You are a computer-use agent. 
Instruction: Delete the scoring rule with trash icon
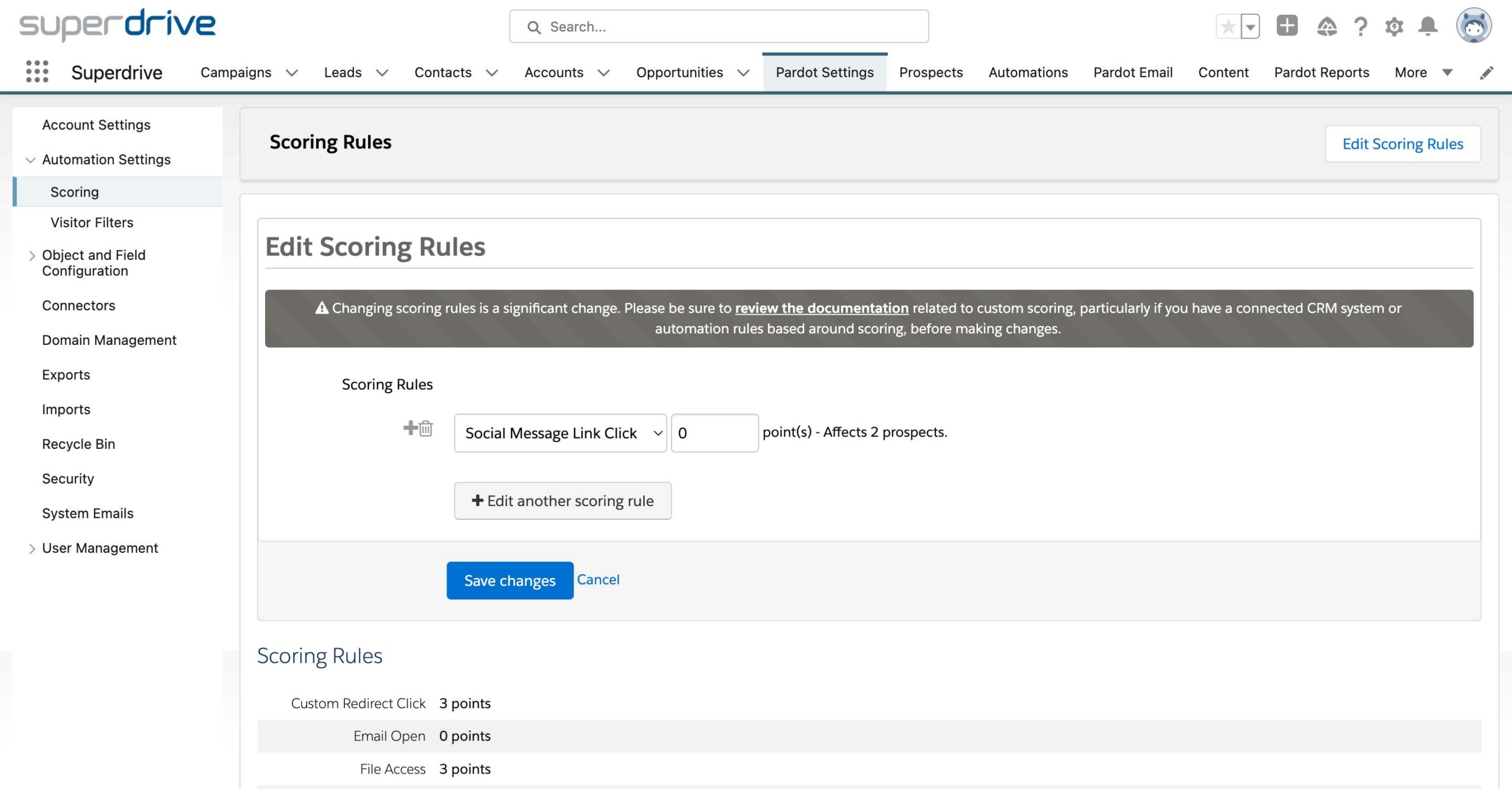[x=426, y=428]
